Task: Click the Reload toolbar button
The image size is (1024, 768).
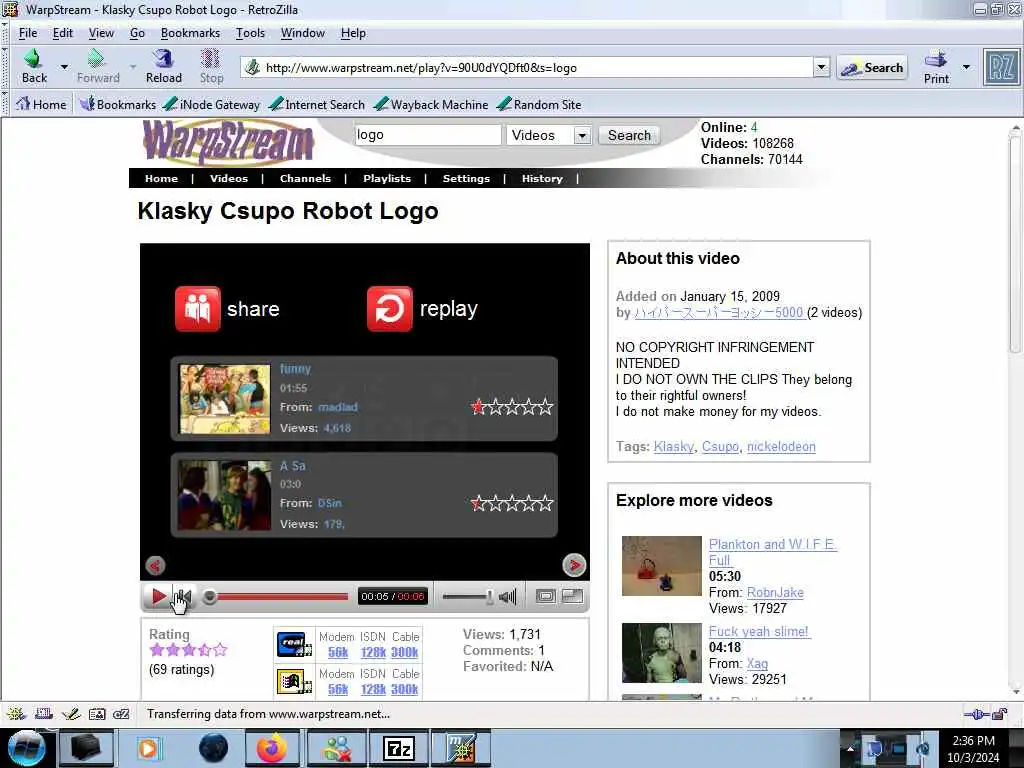Action: (163, 67)
